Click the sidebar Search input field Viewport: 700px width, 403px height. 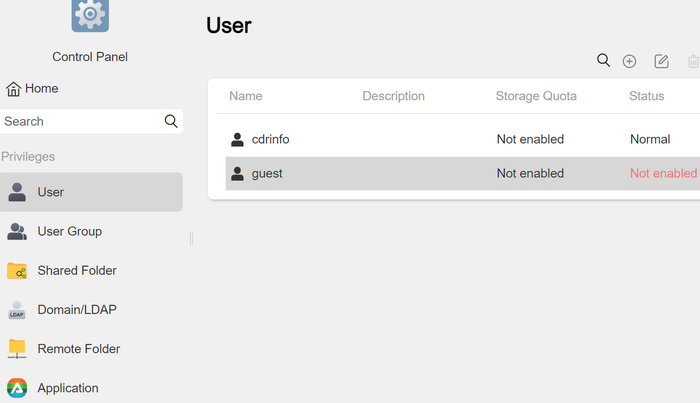80,121
